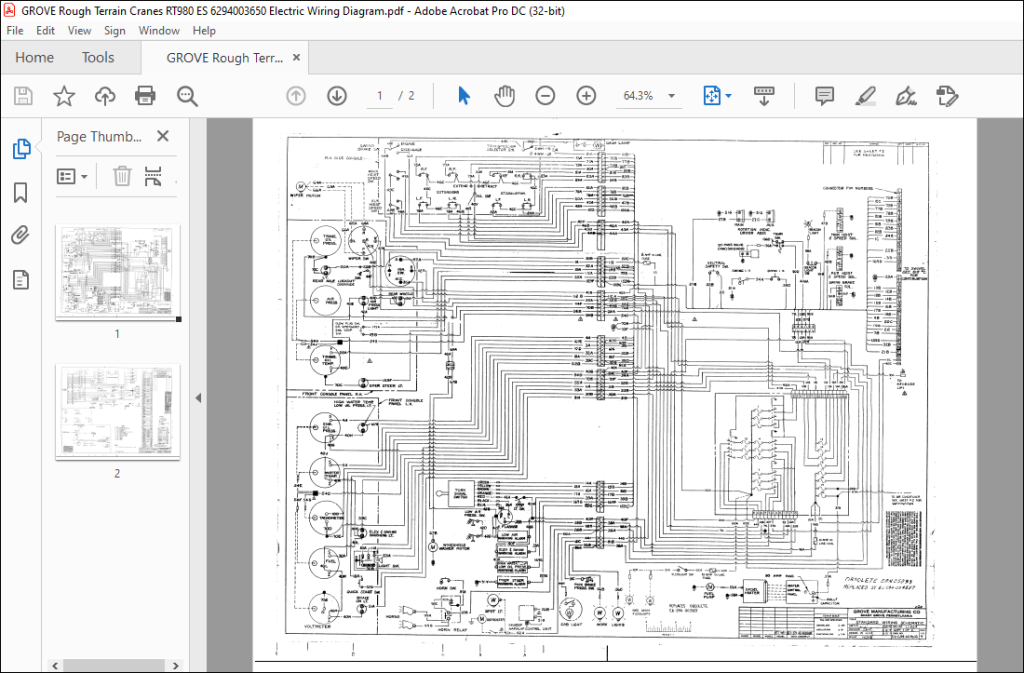Click the thumbnail panel page-break icon

click(153, 176)
